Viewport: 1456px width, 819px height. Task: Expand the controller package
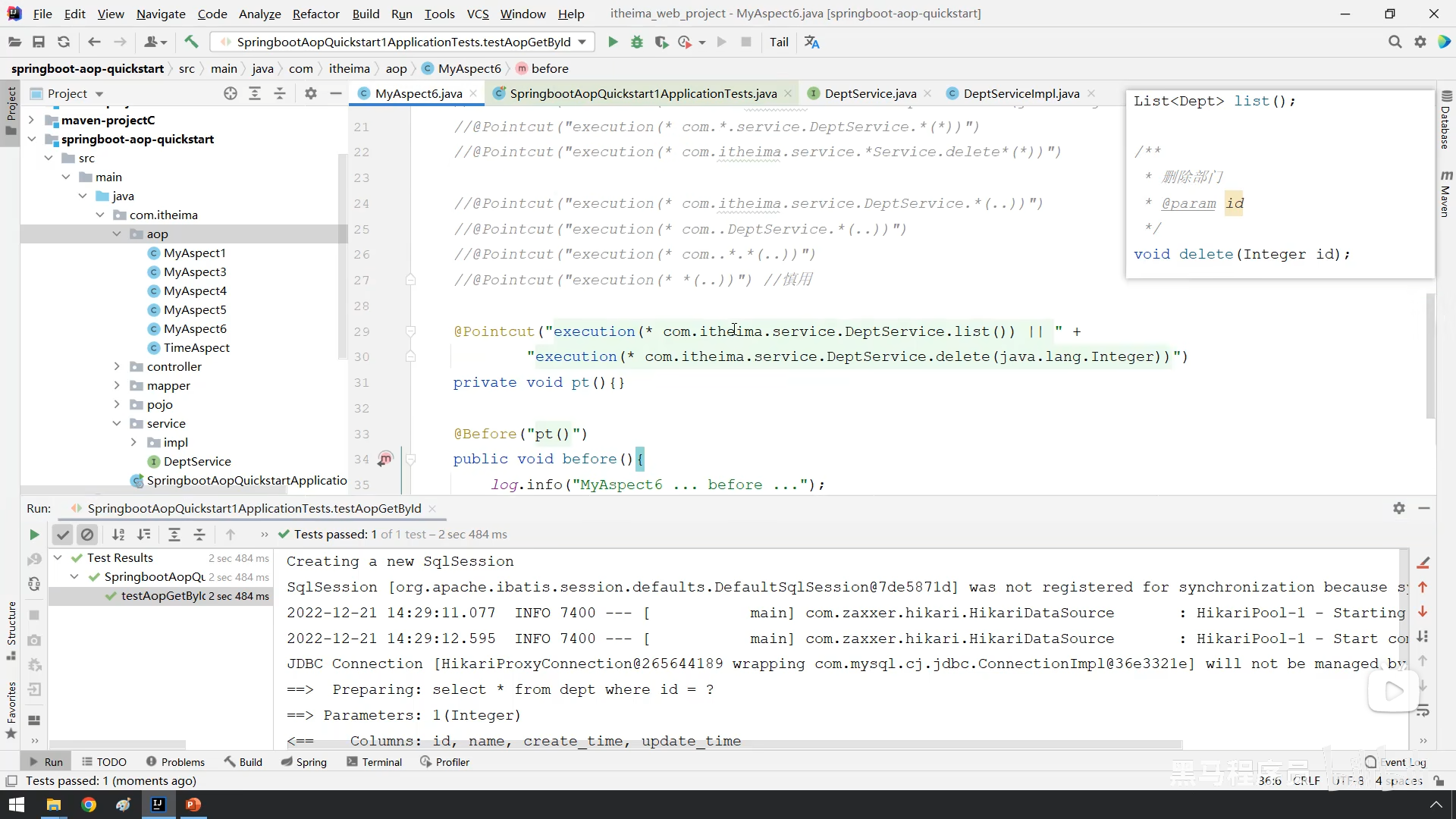click(x=117, y=366)
